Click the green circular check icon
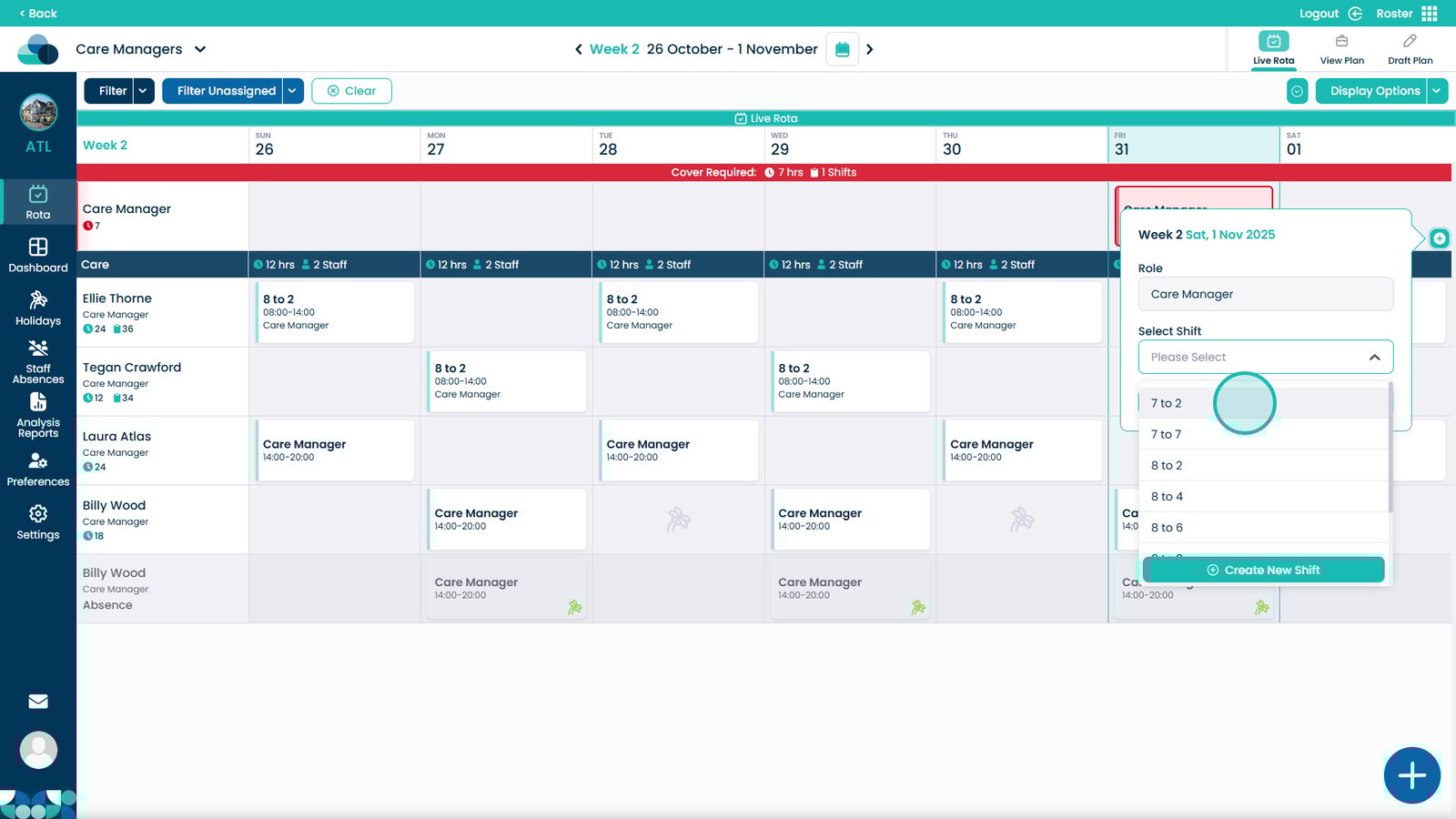 point(1298,91)
